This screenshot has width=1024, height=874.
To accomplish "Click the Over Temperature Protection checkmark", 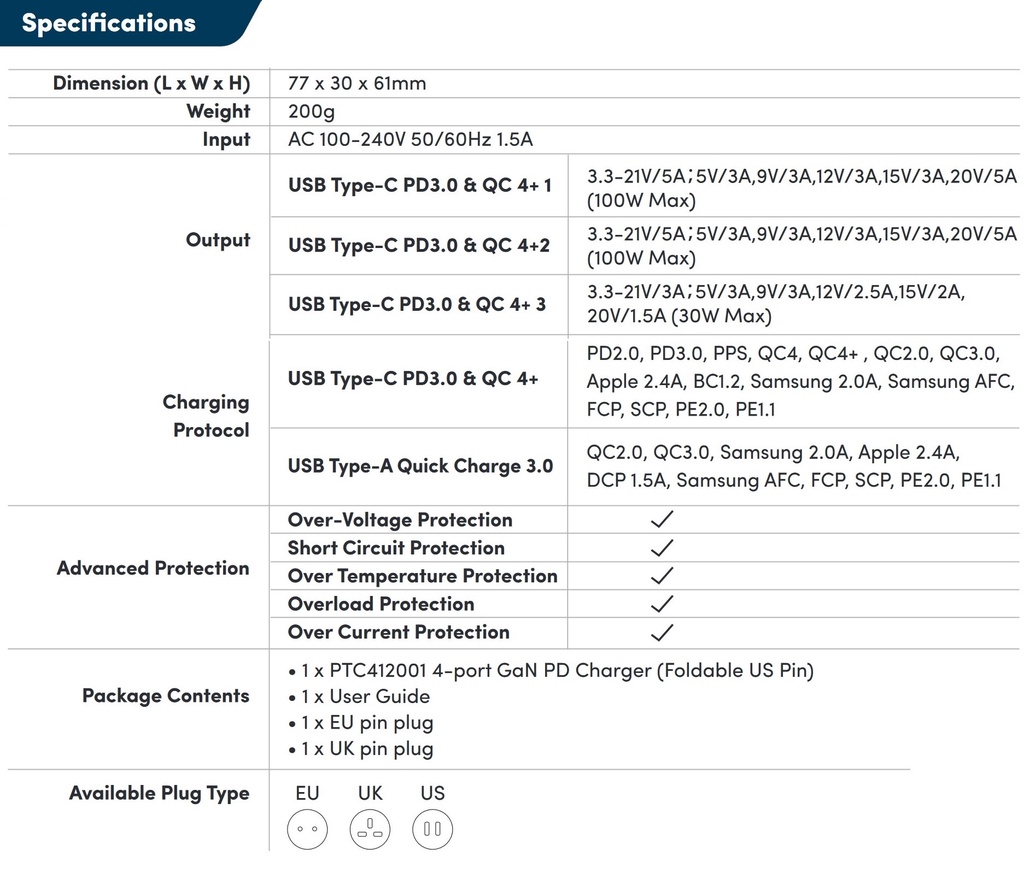I will (x=662, y=575).
